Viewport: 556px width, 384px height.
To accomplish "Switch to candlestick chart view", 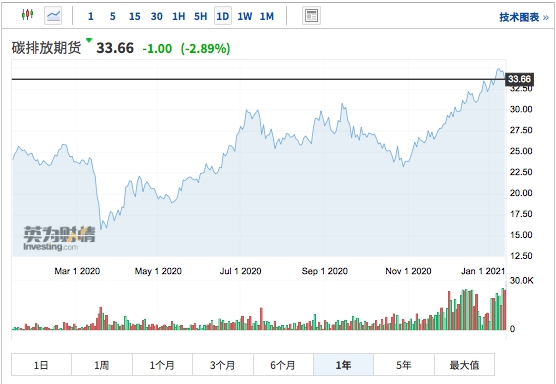I will click(x=27, y=15).
